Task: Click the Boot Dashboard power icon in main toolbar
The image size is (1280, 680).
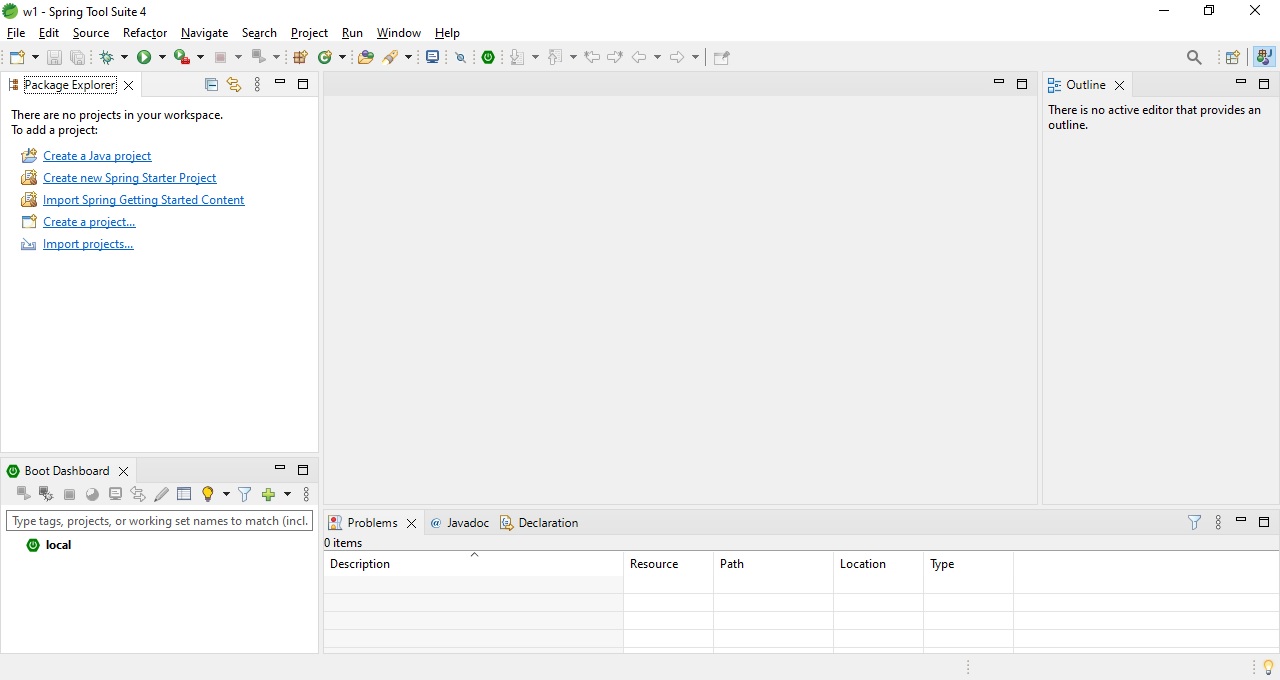Action: point(488,57)
